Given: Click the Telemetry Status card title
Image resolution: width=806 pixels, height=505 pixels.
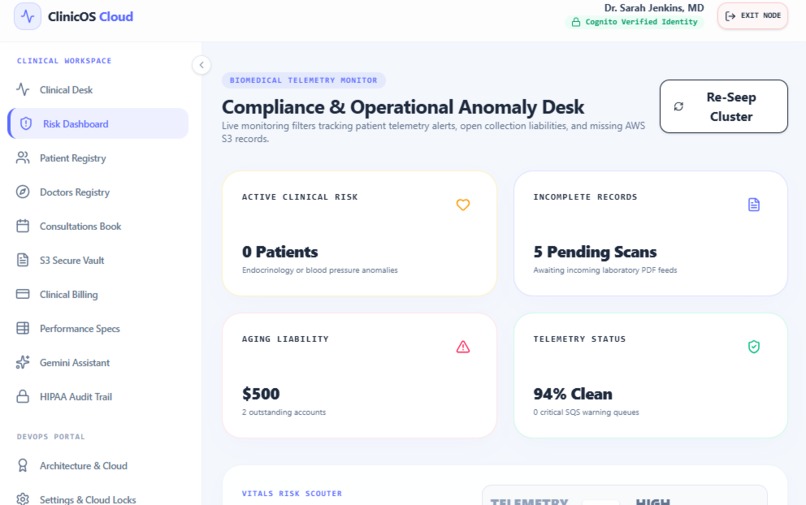Looking at the screenshot, I should coord(580,339).
